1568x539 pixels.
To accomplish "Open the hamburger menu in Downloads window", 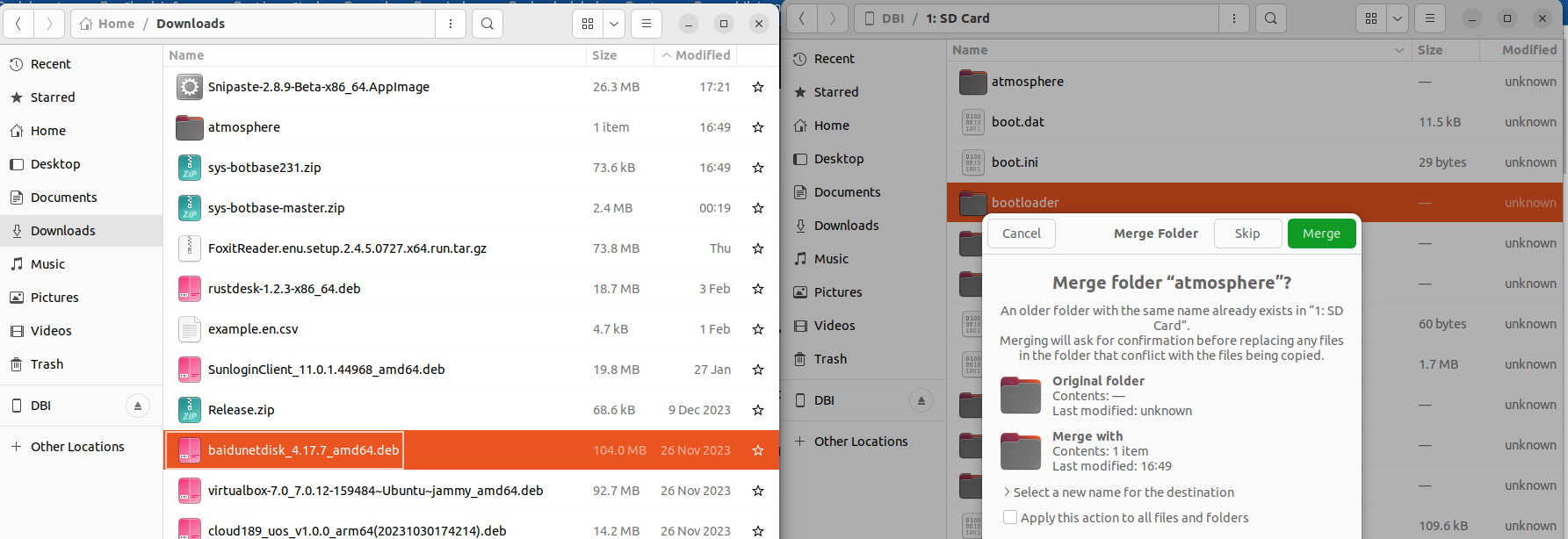I will 647,24.
